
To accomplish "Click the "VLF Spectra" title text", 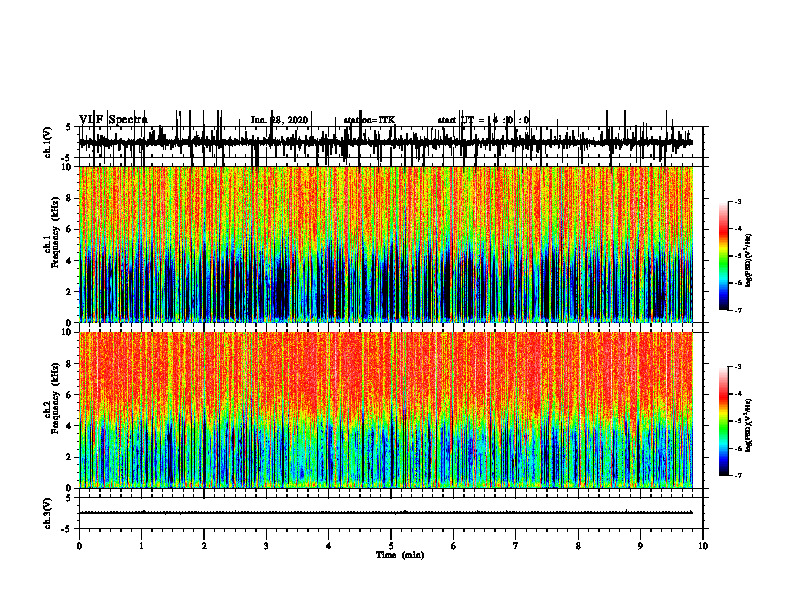I will 113,120.
